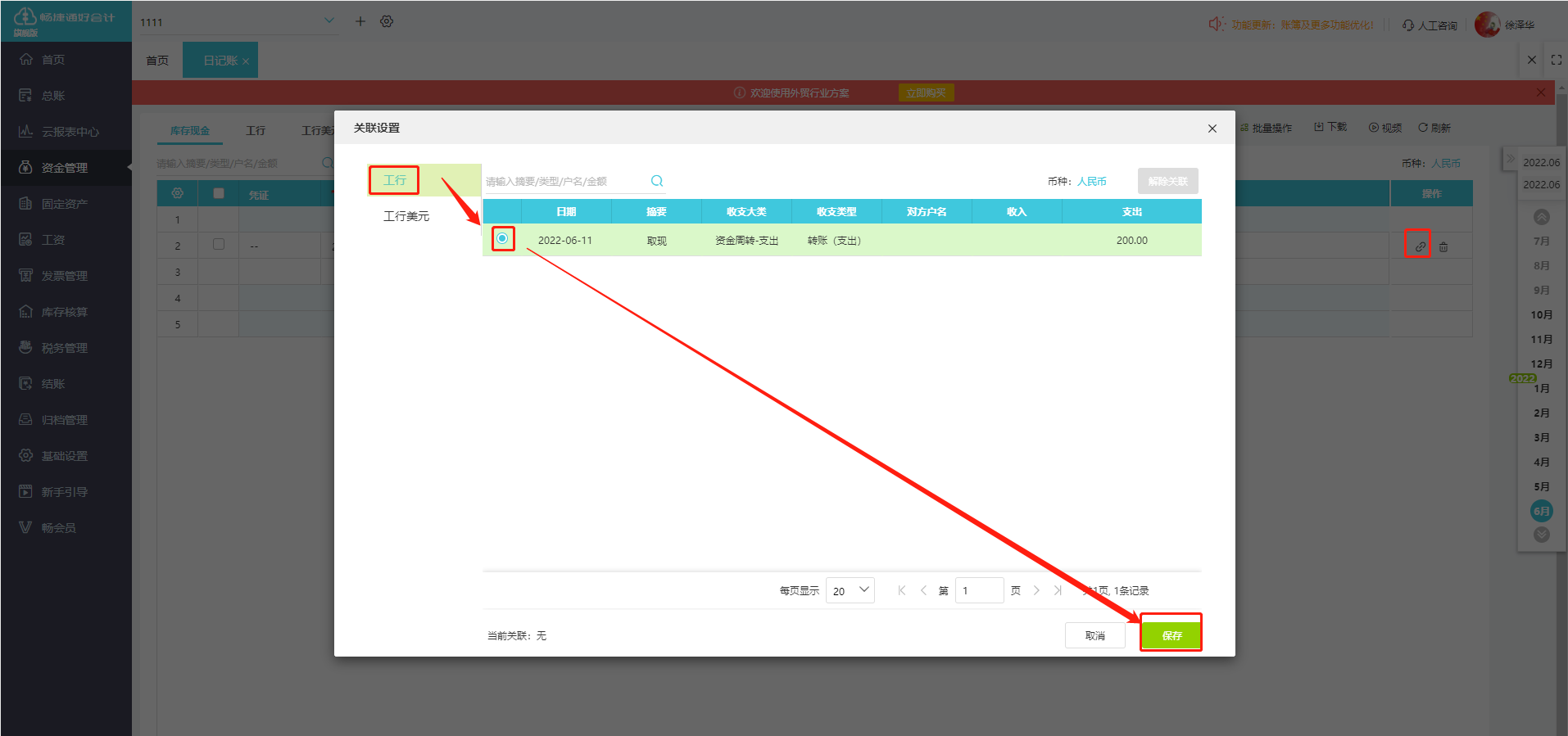Go to 发票管理 in the sidebar
Screen dimensions: 1568x736
coord(65,276)
